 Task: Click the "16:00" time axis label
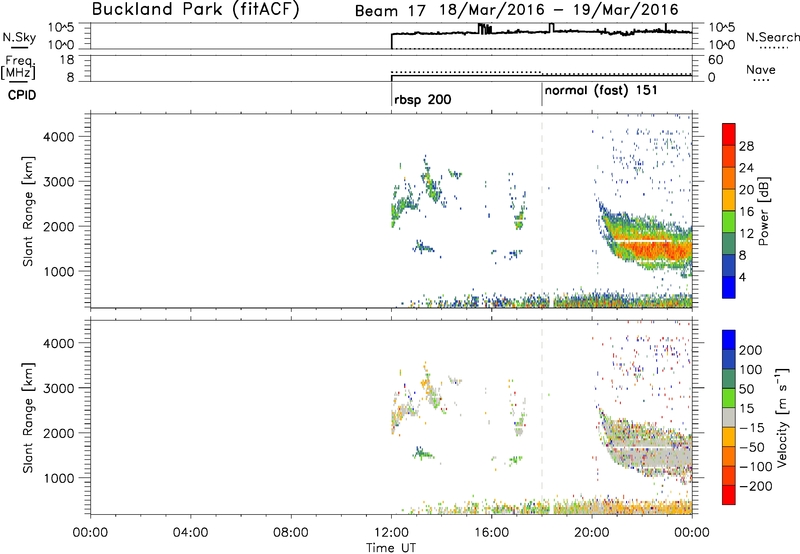click(x=491, y=533)
